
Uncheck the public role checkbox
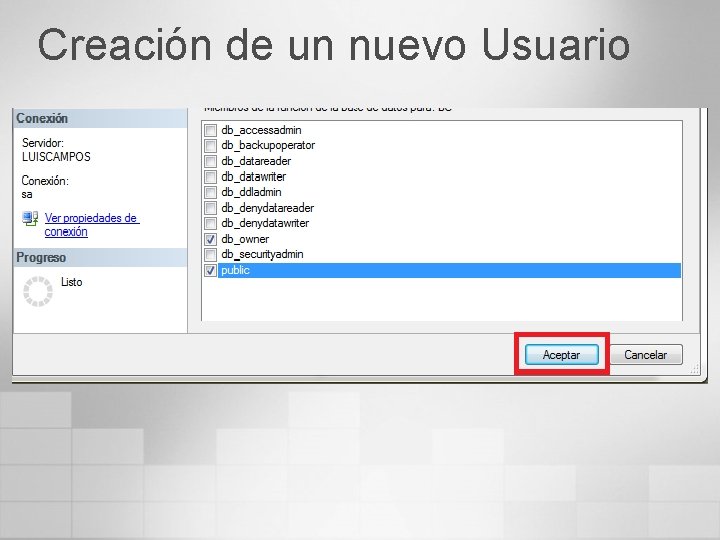[210, 270]
